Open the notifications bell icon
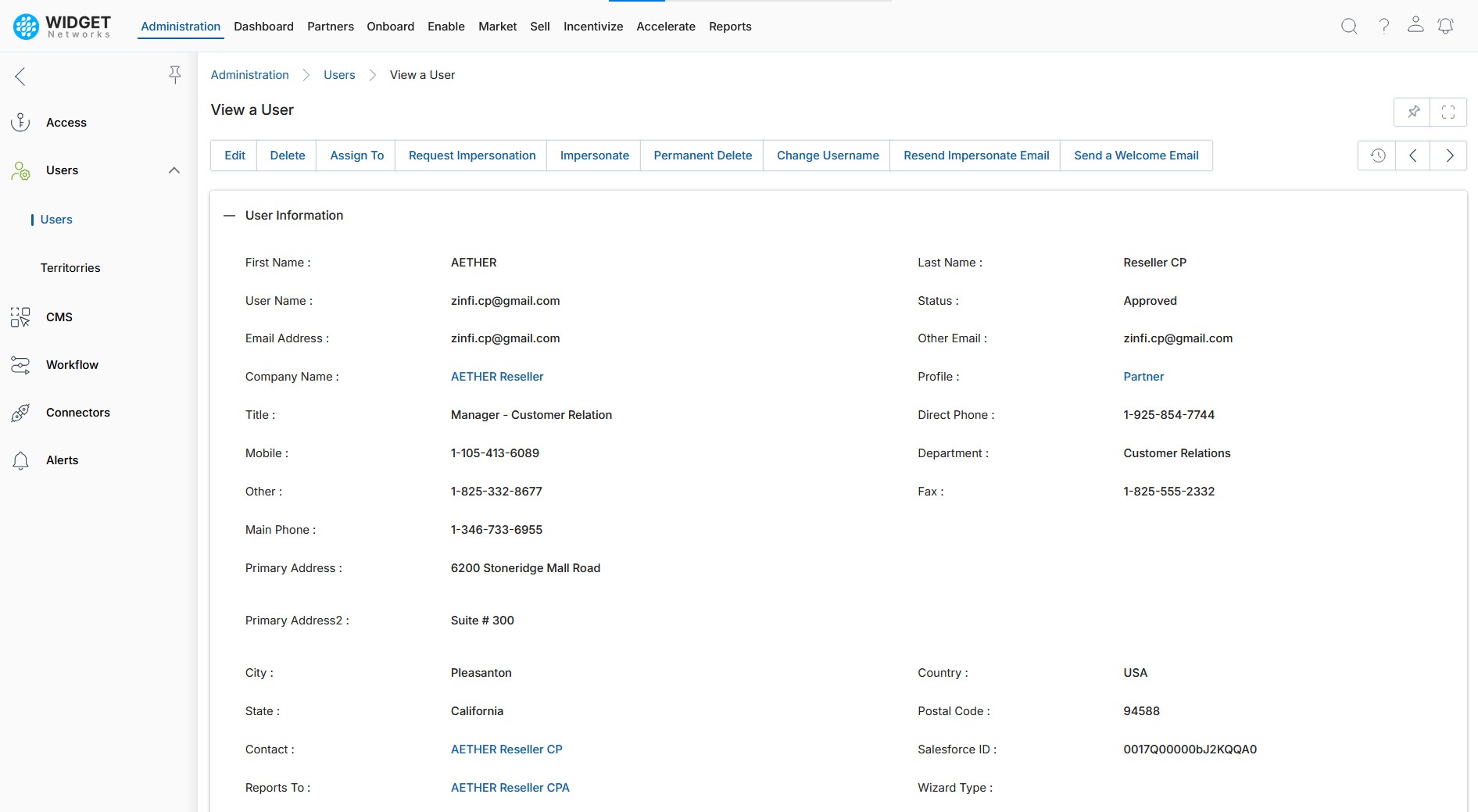This screenshot has height=812, width=1478. pyautogui.click(x=1446, y=26)
